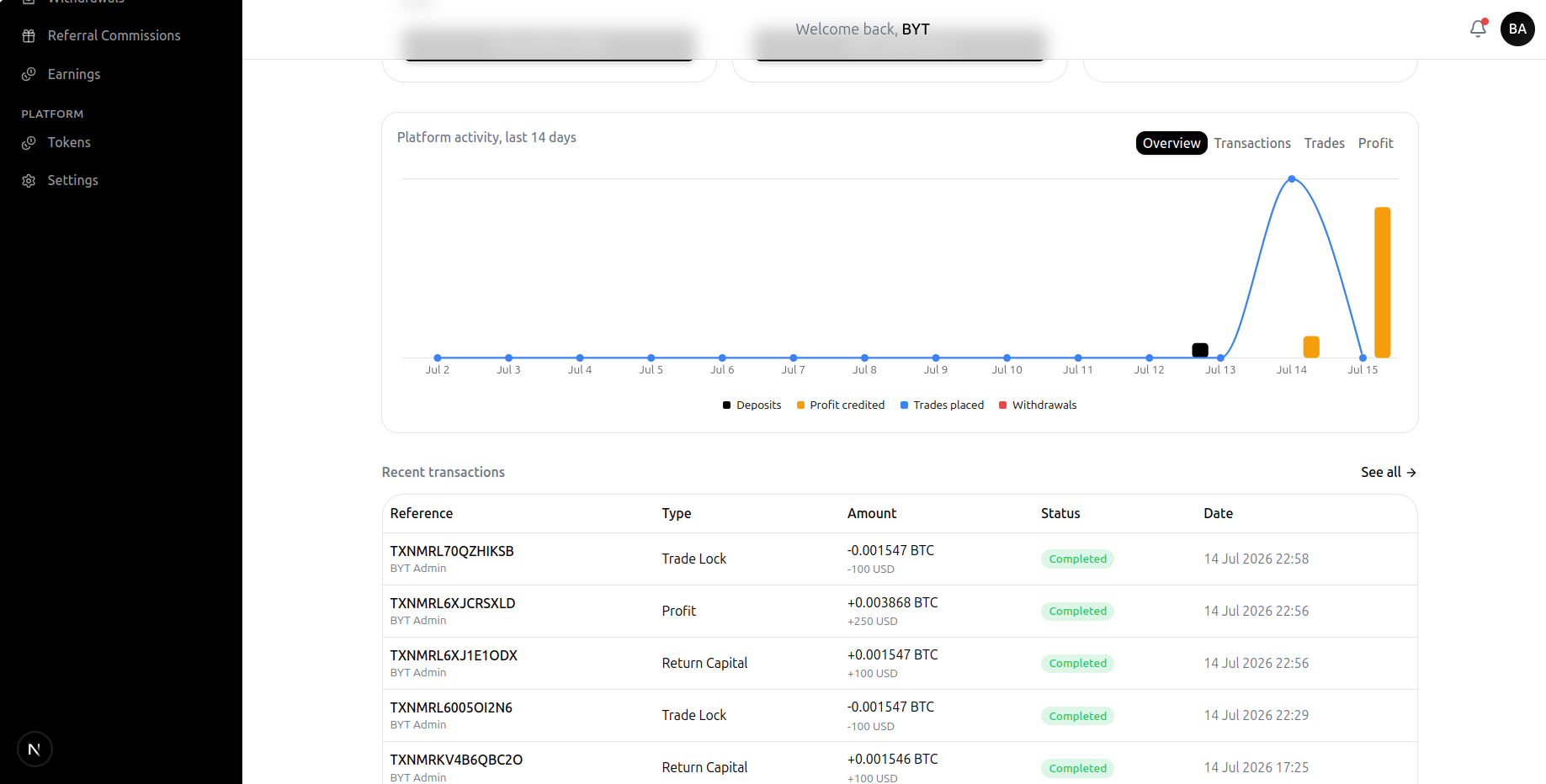The width and height of the screenshot is (1546, 784).
Task: Open the Tokens page
Action: click(69, 142)
